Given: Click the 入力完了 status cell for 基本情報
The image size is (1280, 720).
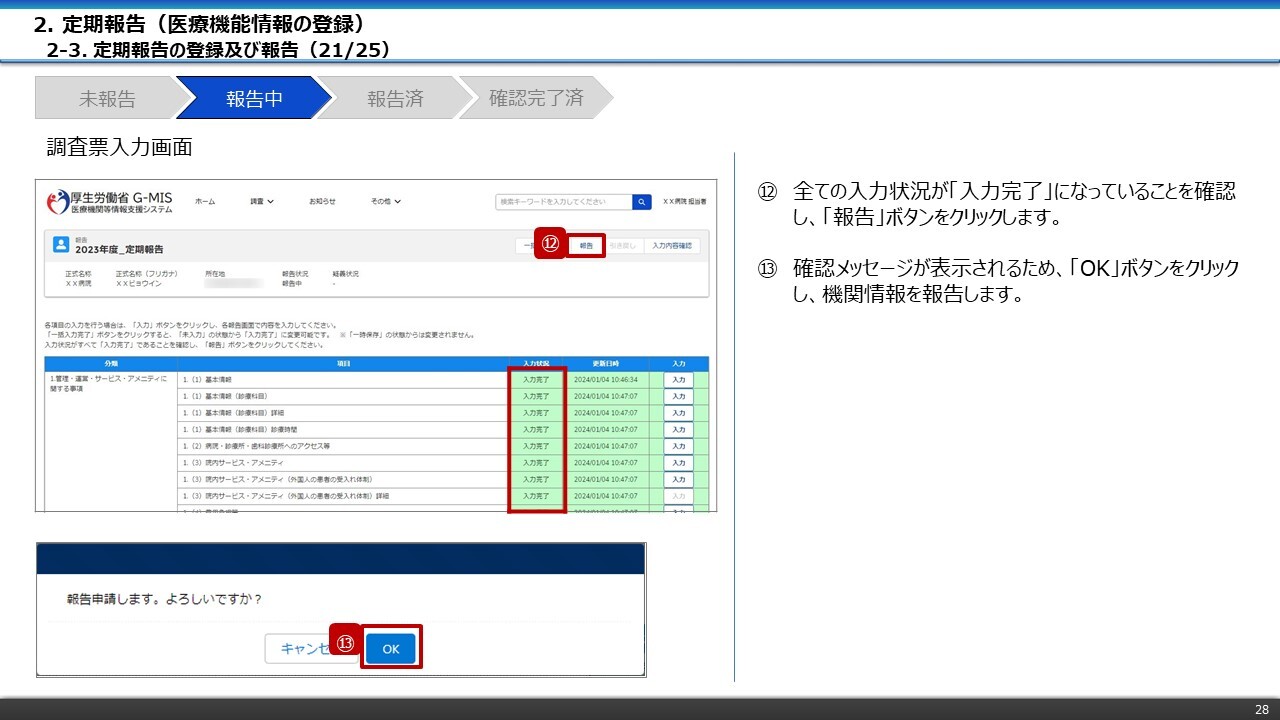Looking at the screenshot, I should (x=536, y=379).
